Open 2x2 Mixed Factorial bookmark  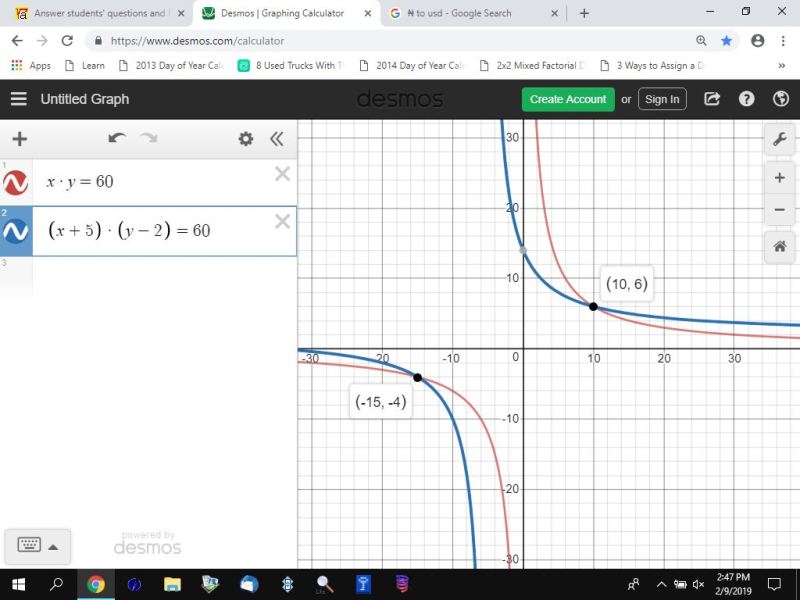pos(532,65)
